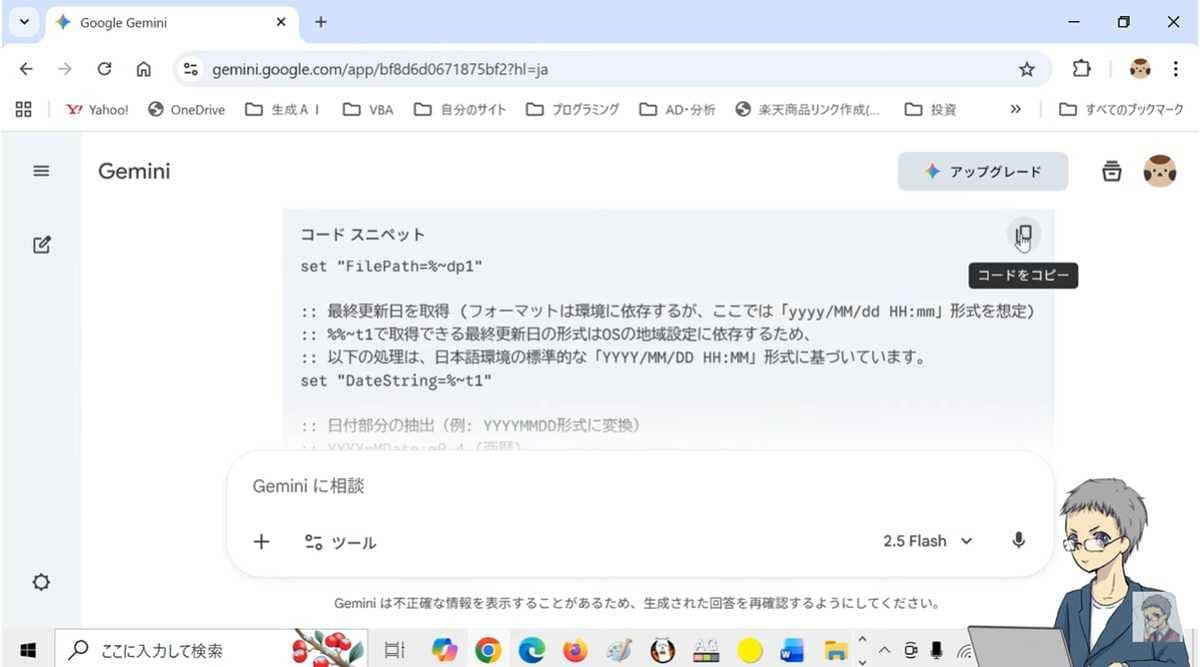Viewport: 1200px width, 667px height.
Task: Select the Gemini microphone icon
Action: 1018,540
